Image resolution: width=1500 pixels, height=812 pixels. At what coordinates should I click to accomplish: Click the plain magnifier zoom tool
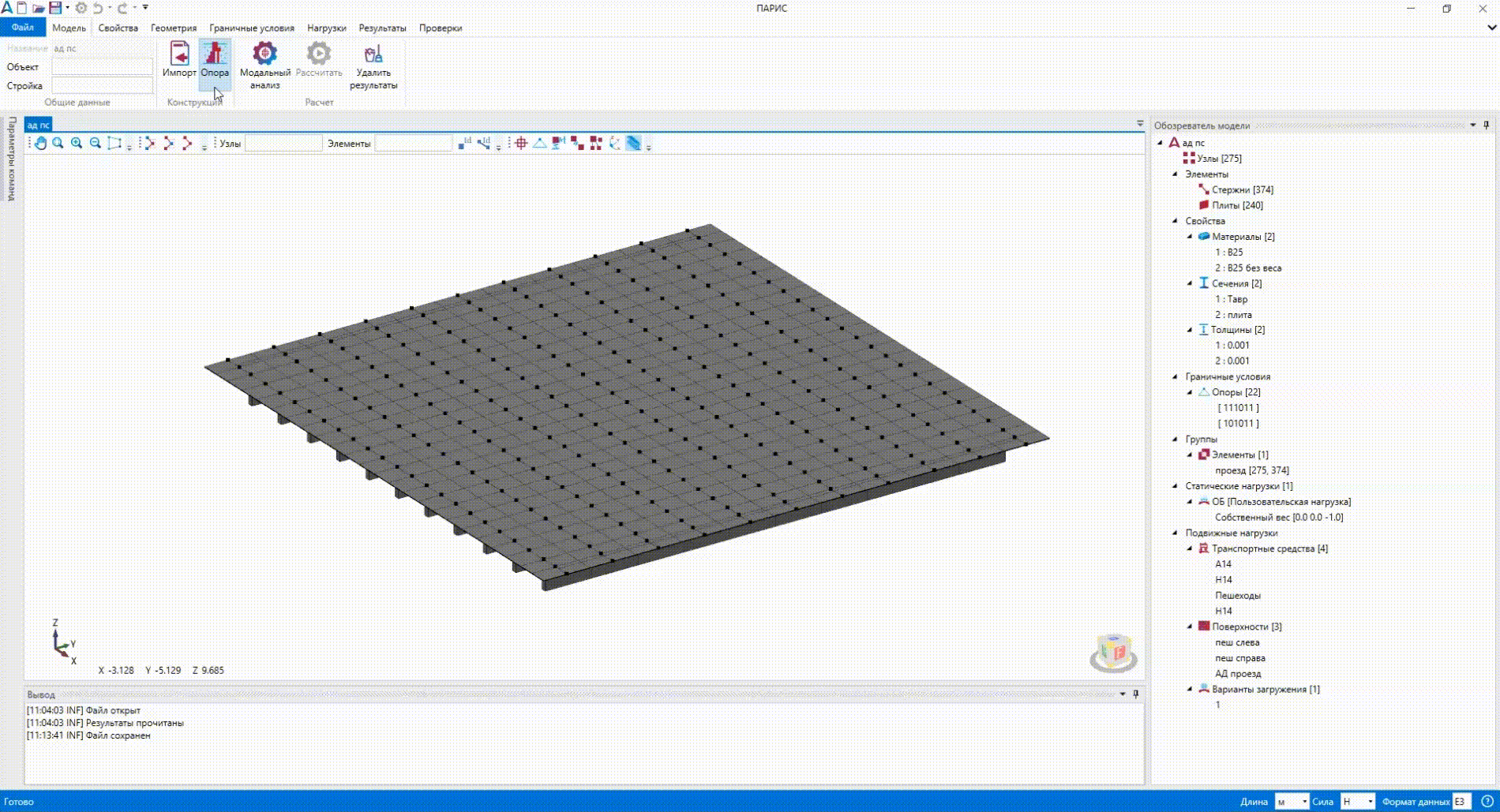(58, 143)
